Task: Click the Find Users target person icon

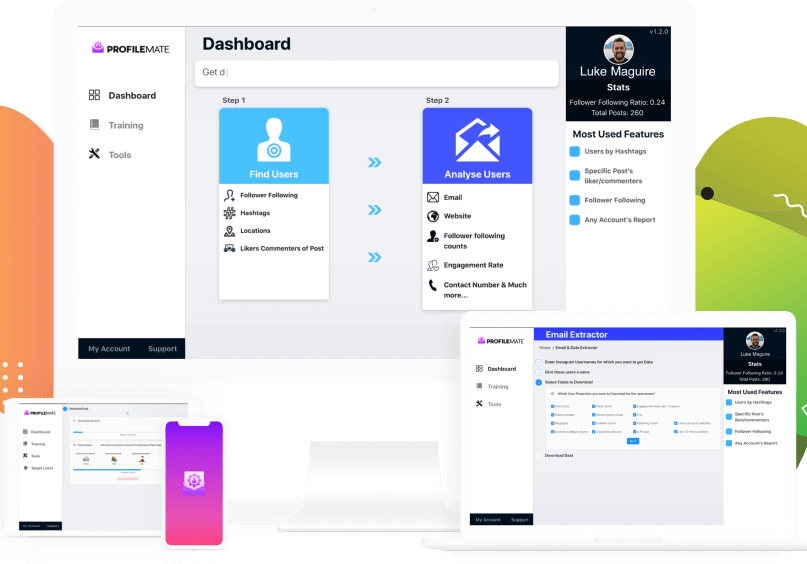Action: 274,140
